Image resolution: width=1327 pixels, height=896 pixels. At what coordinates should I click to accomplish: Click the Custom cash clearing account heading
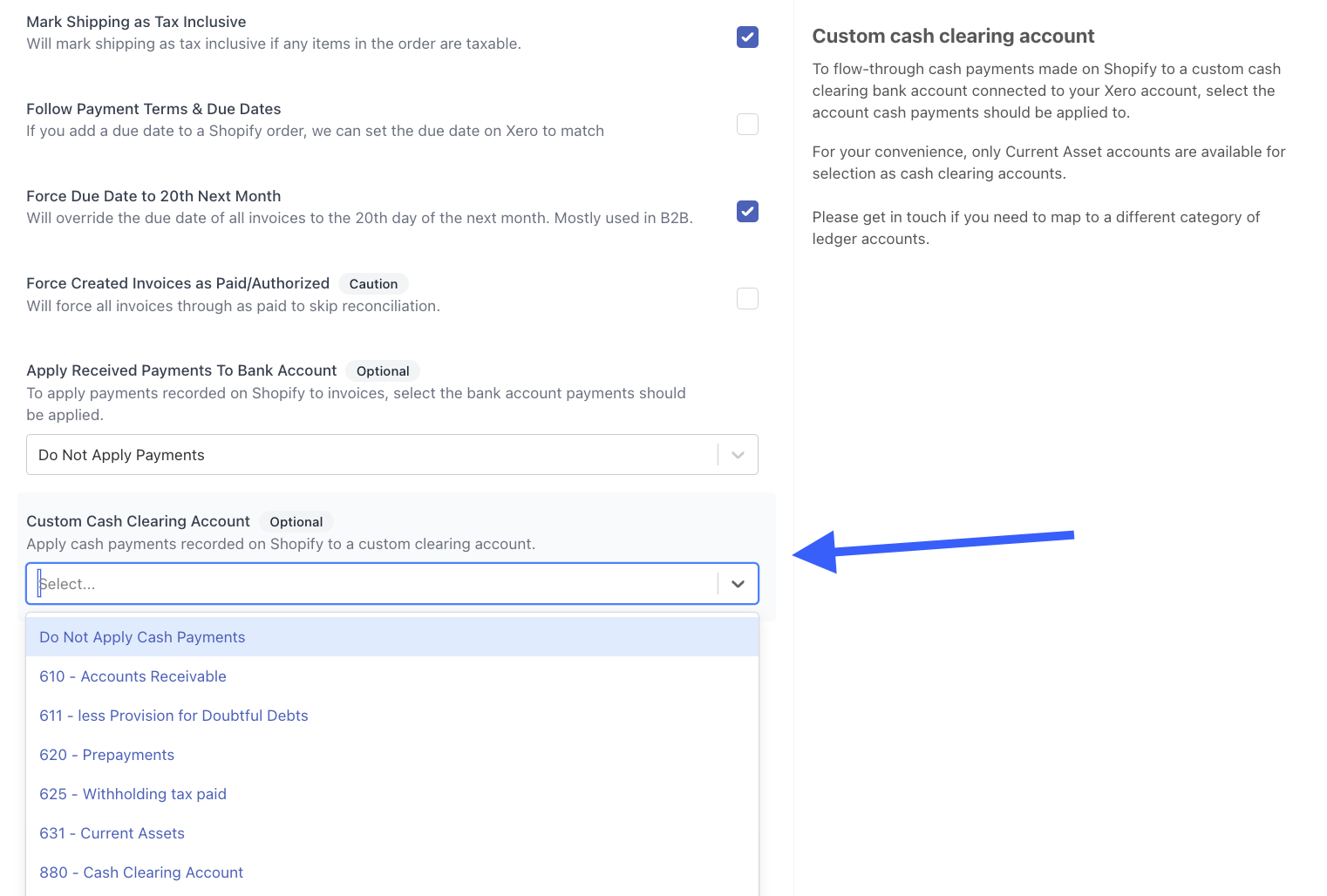tap(953, 36)
